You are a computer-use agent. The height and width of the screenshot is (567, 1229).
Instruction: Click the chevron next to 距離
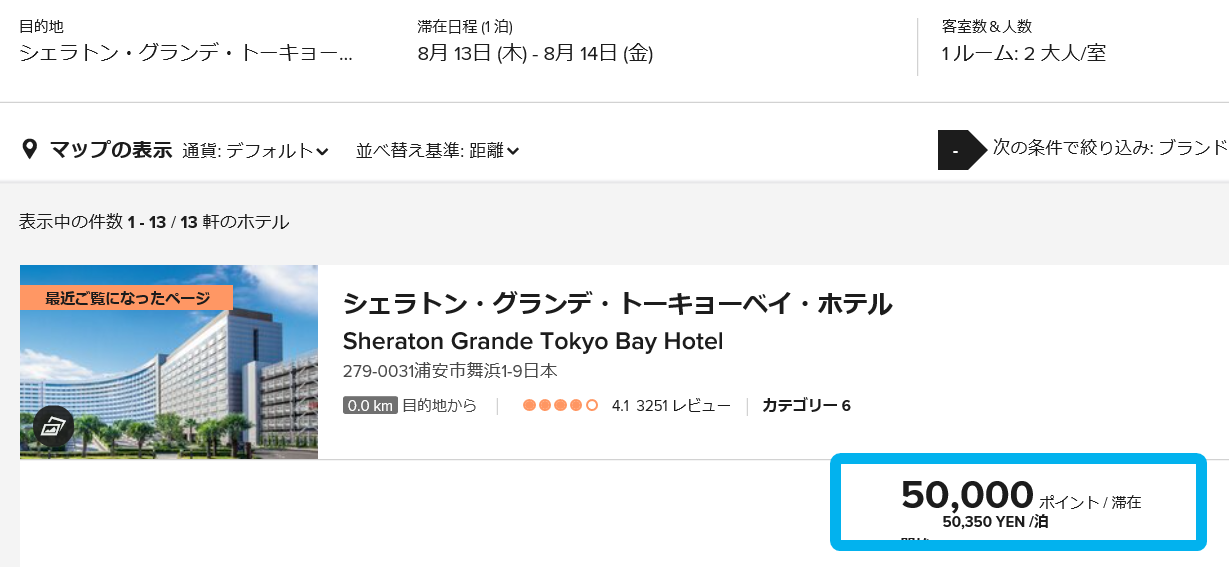[x=512, y=152]
